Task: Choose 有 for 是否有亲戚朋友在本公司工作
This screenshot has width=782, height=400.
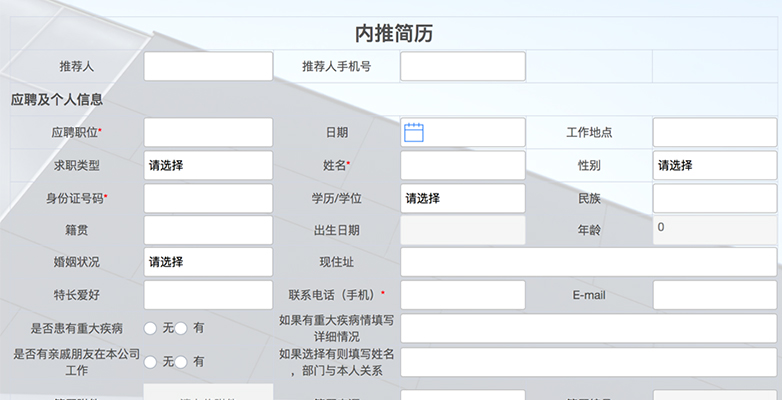Action: coord(182,361)
